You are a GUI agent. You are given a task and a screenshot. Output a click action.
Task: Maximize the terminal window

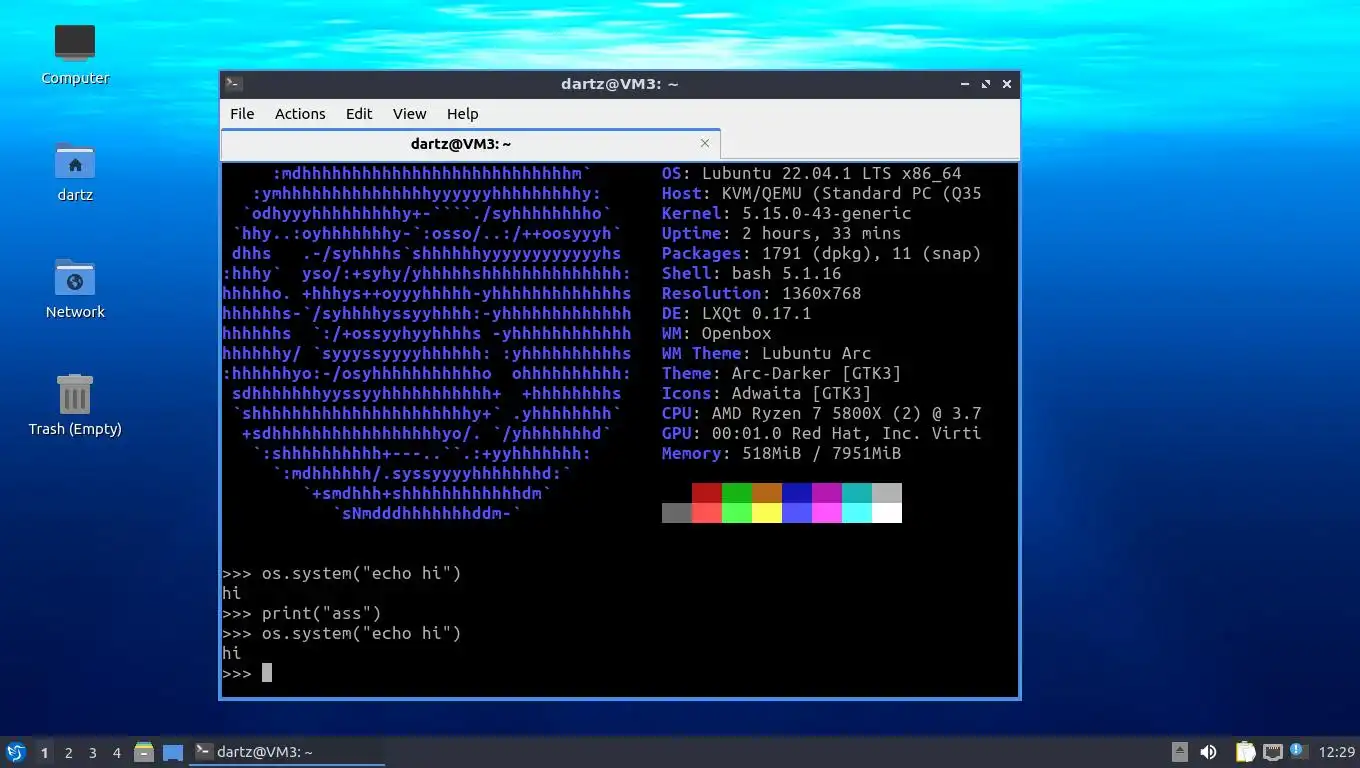(986, 84)
